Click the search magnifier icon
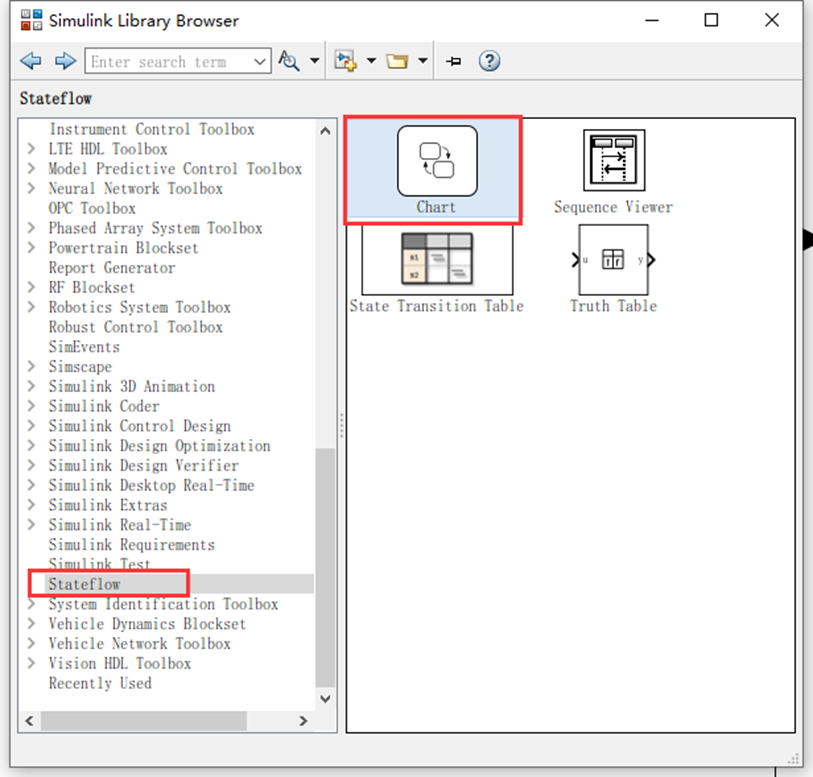 (289, 61)
